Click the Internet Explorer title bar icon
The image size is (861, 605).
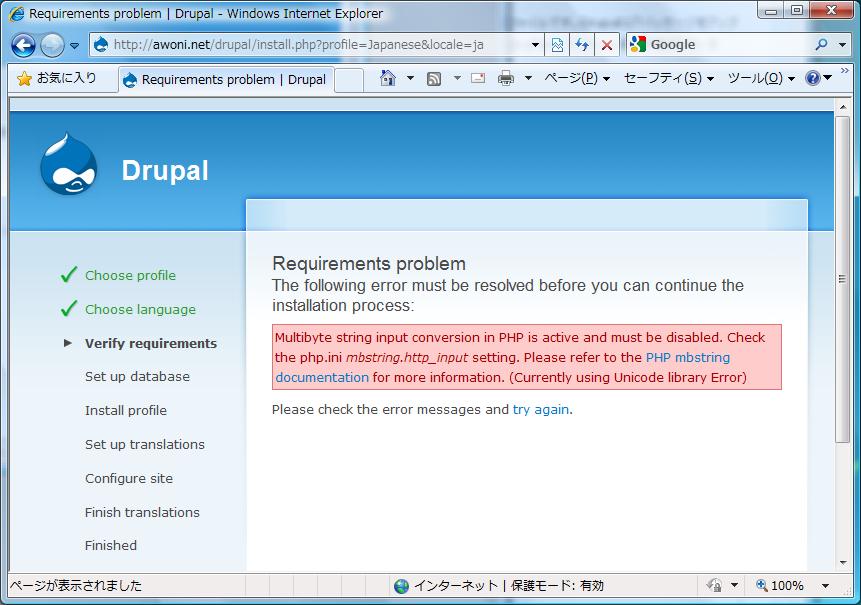point(16,13)
